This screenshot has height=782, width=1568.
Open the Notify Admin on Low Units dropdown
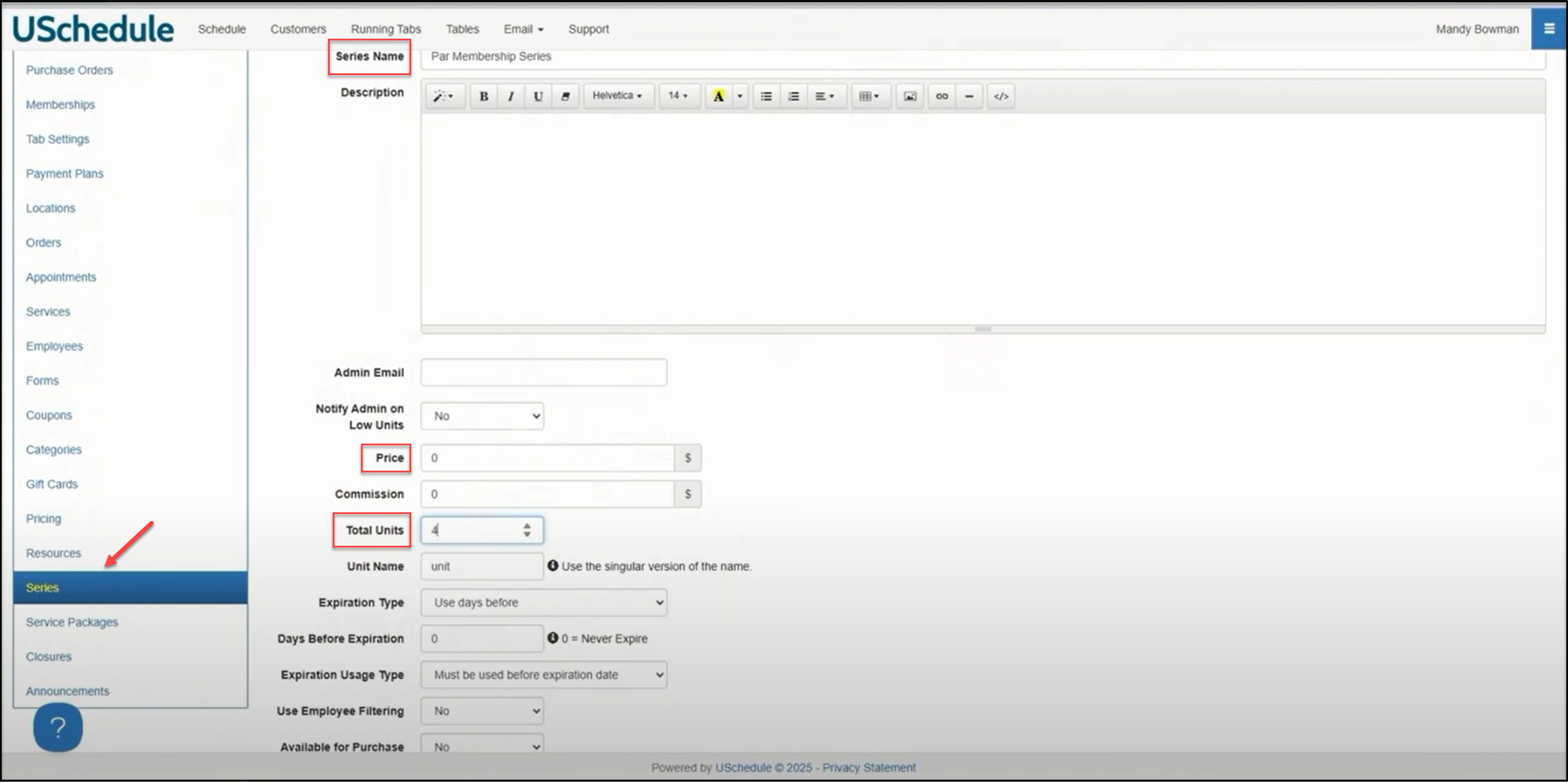click(x=482, y=416)
